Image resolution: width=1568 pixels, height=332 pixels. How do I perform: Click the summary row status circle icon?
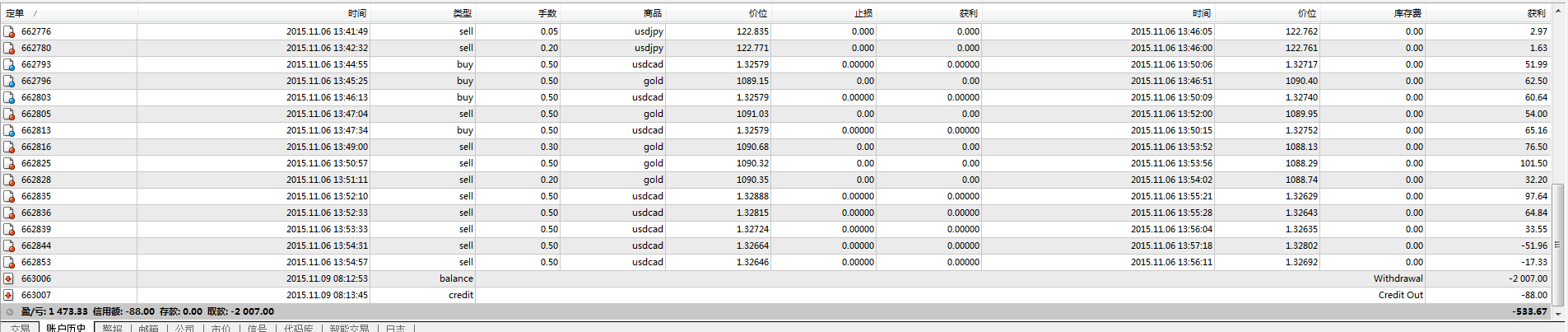[x=9, y=312]
